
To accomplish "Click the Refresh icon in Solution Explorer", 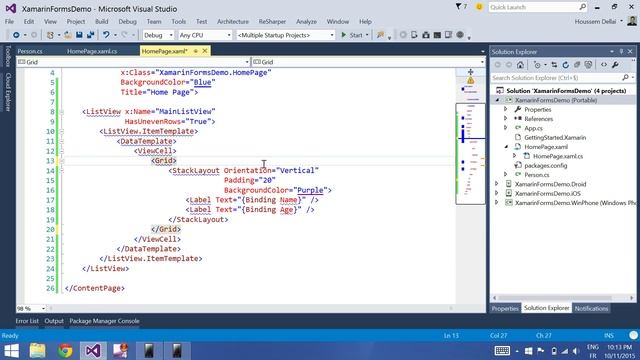I will coord(565,64).
